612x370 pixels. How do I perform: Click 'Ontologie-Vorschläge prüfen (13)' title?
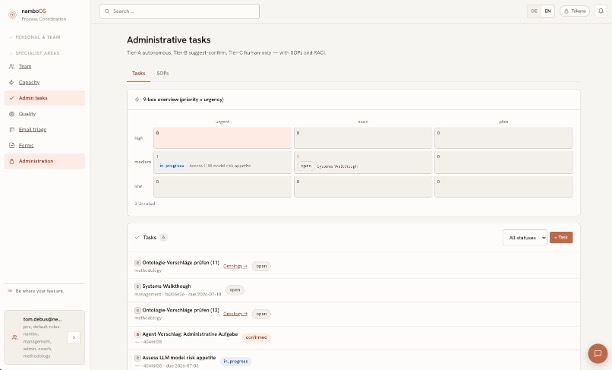point(181,310)
